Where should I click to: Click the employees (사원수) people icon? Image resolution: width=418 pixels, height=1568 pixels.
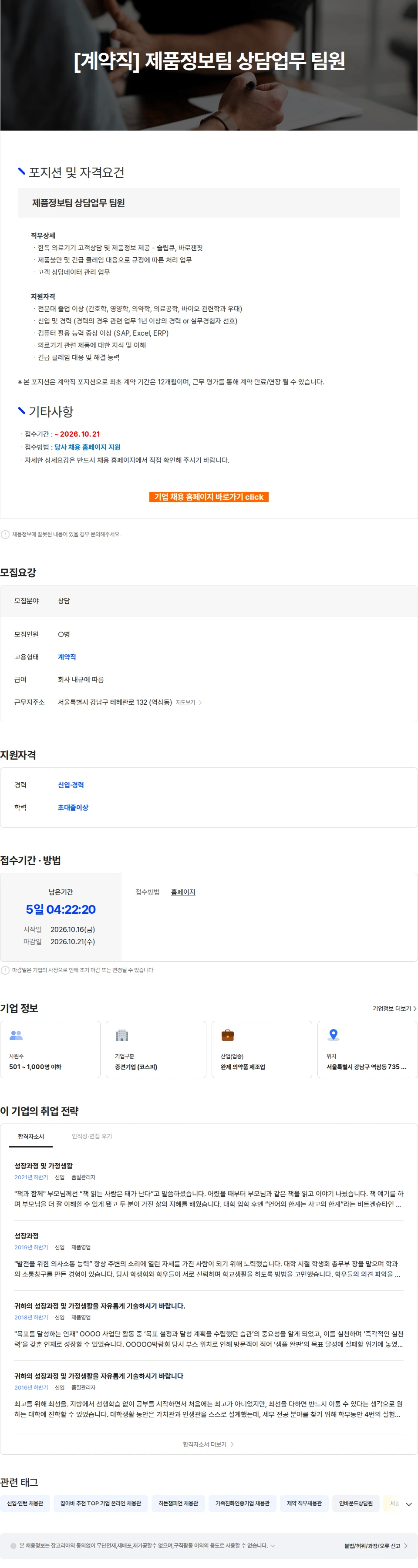(17, 1035)
